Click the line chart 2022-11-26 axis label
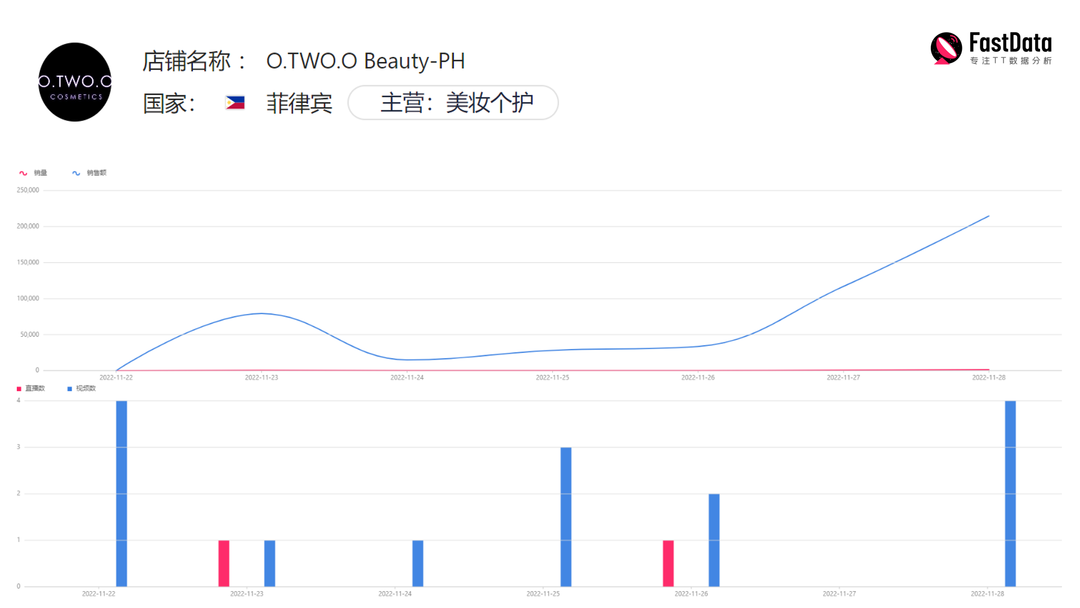The width and height of the screenshot is (1080, 608). [698, 377]
